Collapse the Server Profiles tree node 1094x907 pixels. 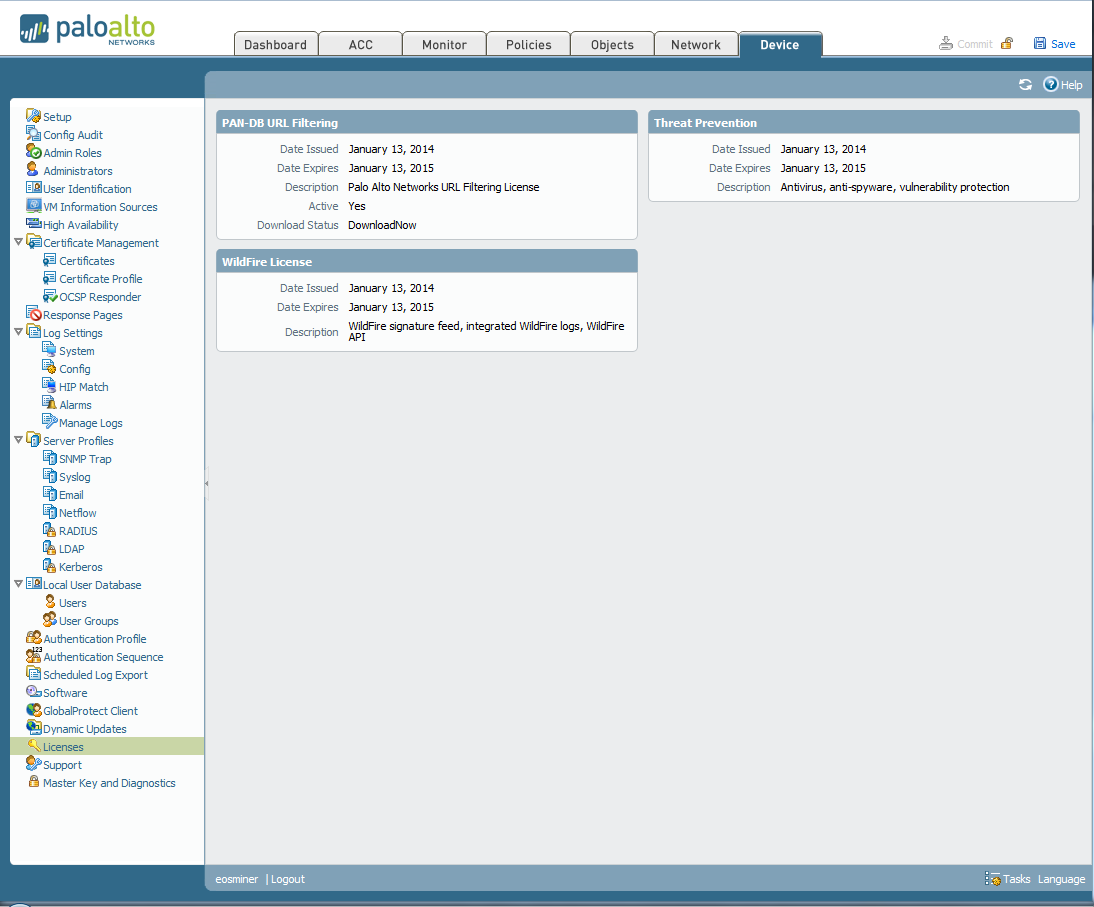point(18,441)
